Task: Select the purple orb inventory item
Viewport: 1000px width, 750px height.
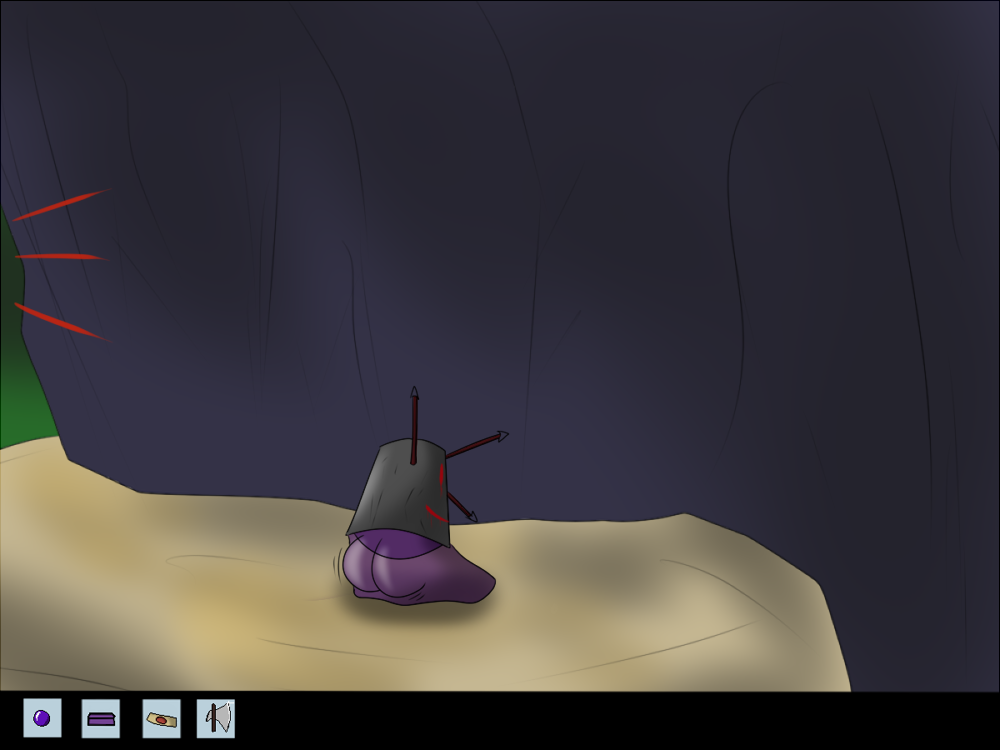Action: pyautogui.click(x=42, y=718)
